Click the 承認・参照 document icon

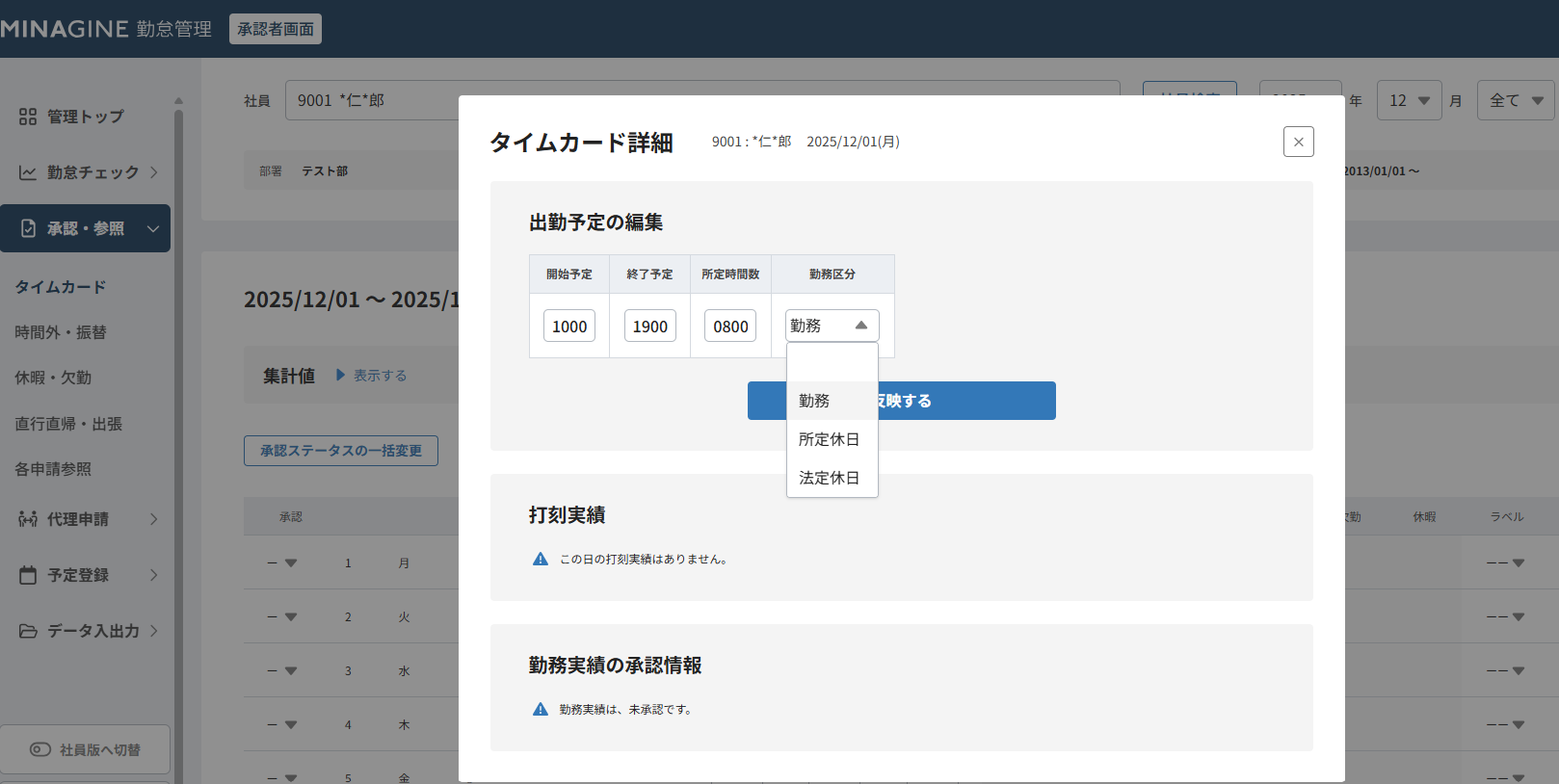point(28,228)
